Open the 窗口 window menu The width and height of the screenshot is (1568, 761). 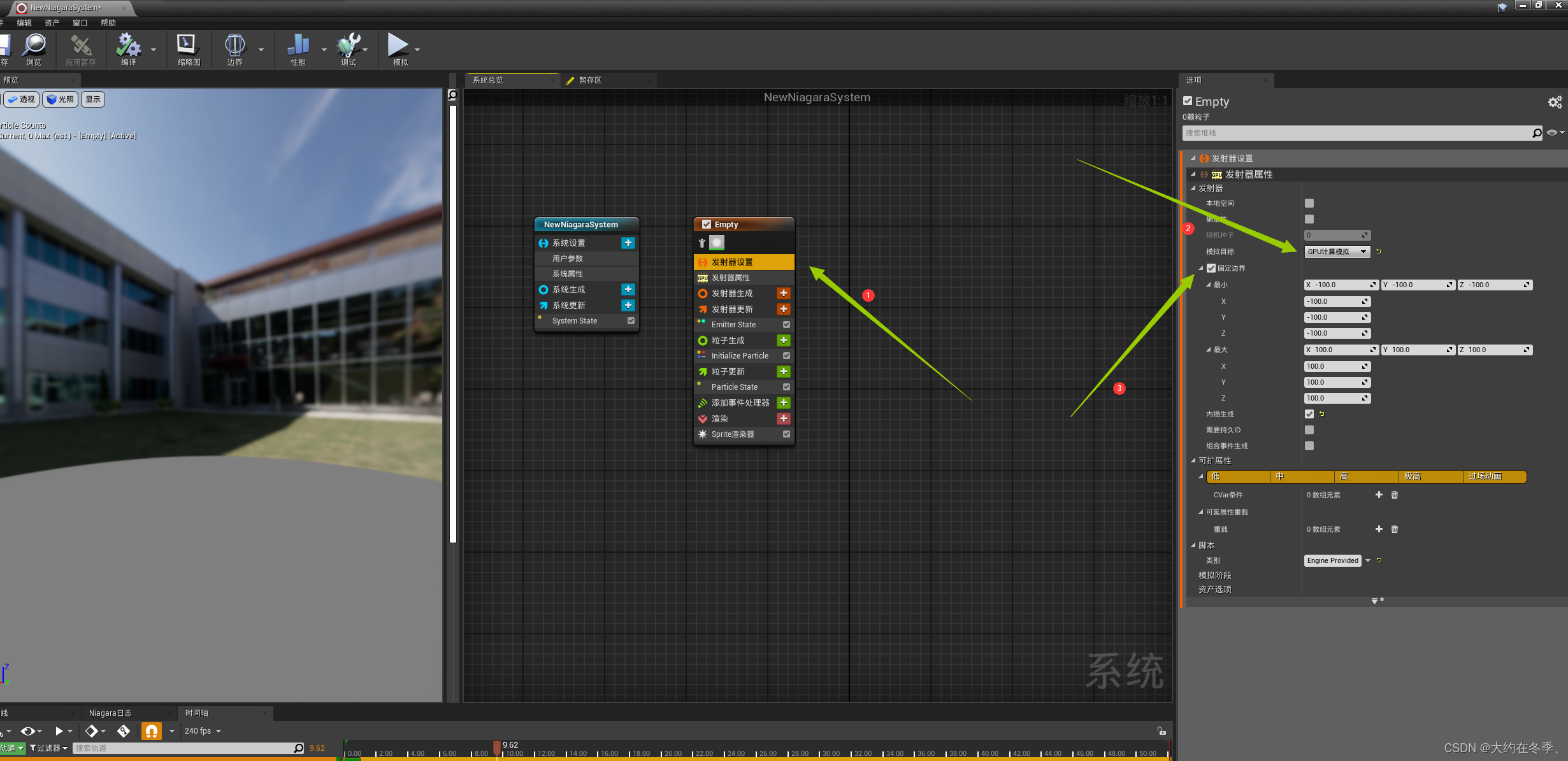click(x=80, y=23)
